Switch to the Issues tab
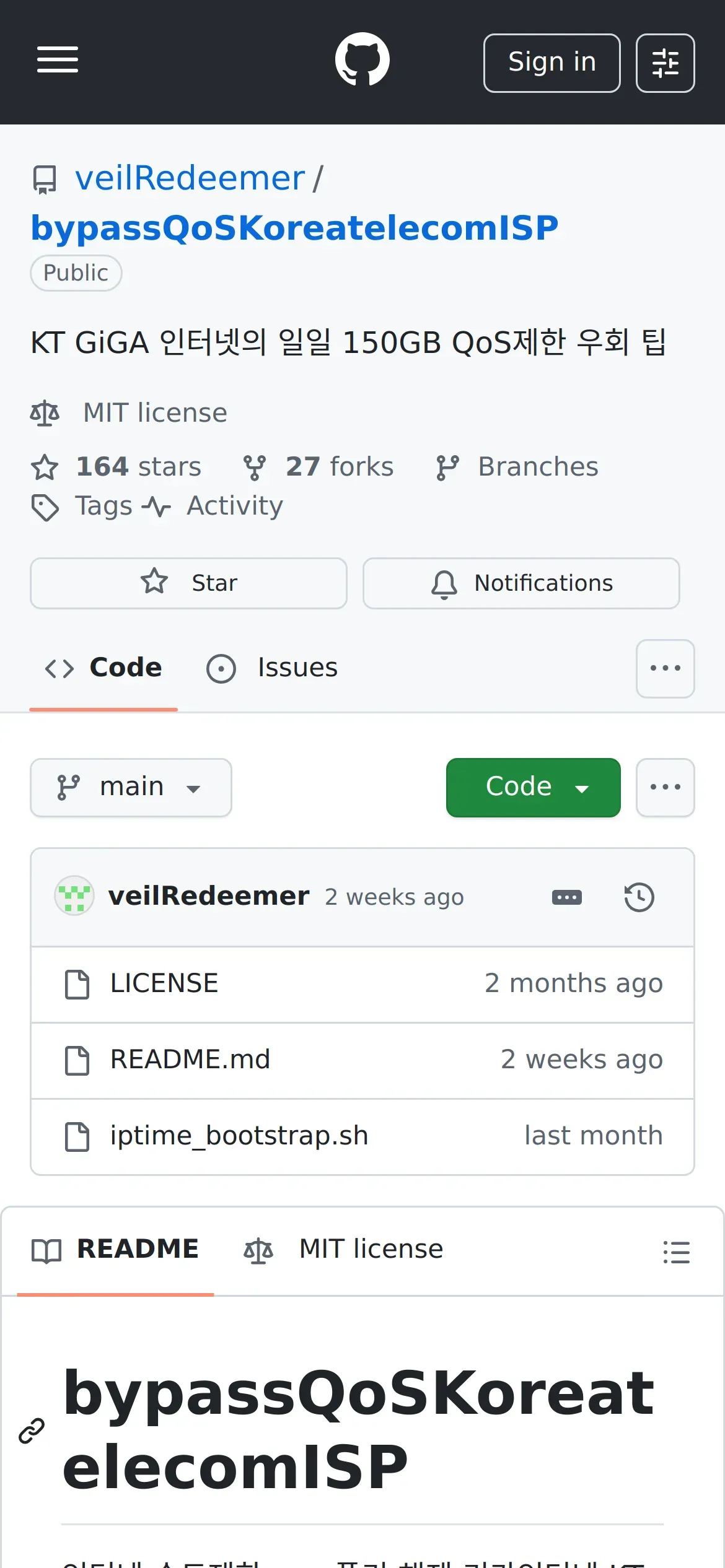Image resolution: width=725 pixels, height=1568 pixels. pyautogui.click(x=273, y=668)
